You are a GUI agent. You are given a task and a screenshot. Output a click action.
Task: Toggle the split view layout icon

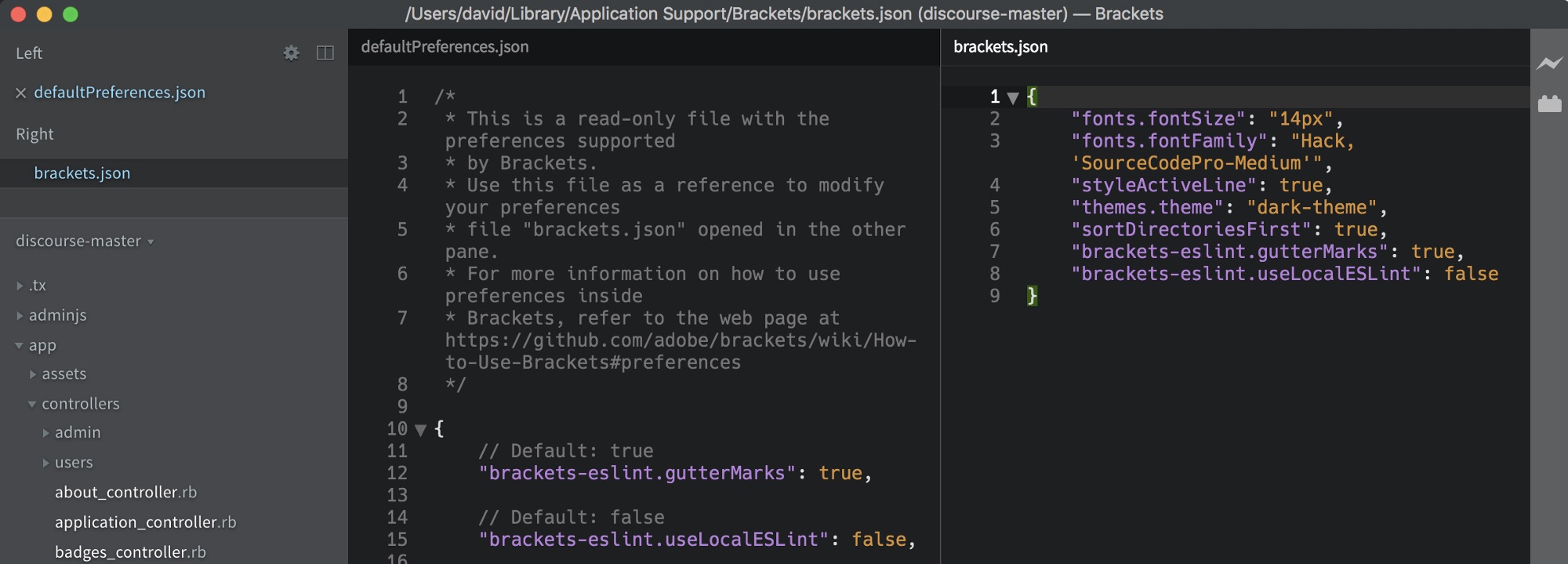[325, 53]
